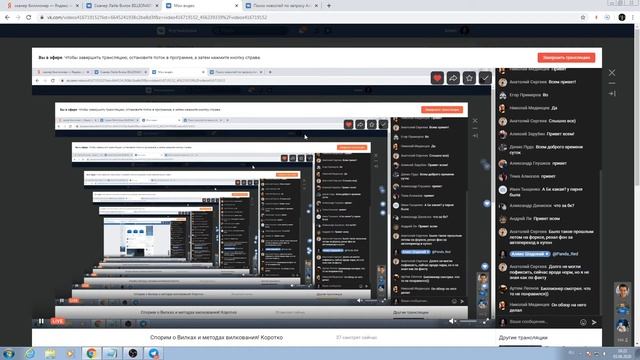This screenshot has height=360, width=640.
Task: Open OBS Studio from the taskbar
Action: click(133, 353)
